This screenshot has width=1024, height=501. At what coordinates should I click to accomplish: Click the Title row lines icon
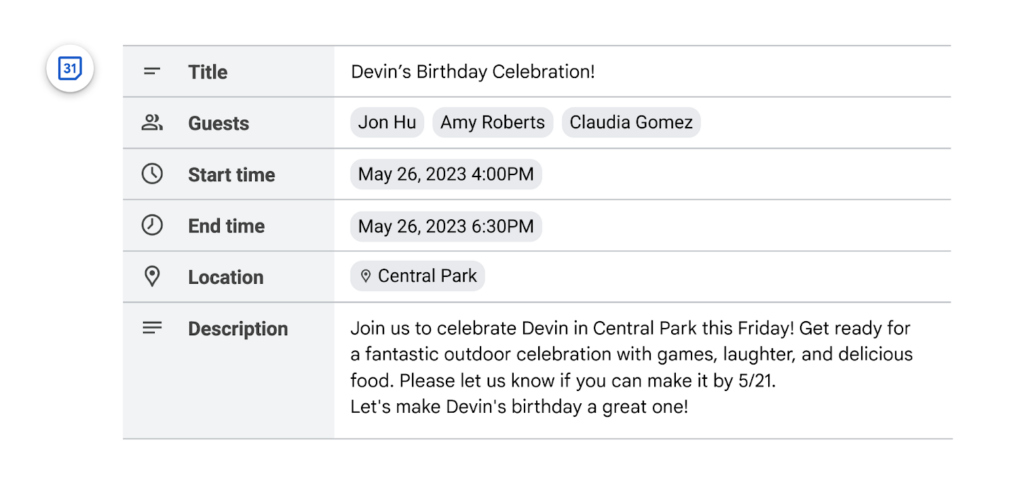click(x=152, y=72)
